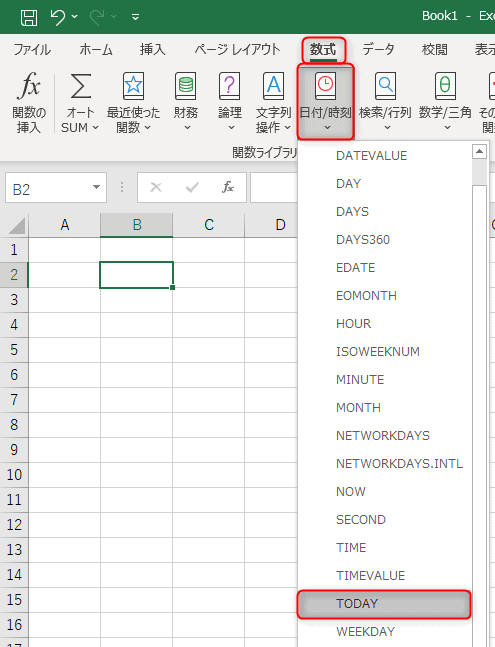This screenshot has width=495, height=647.
Task: Click the fx button beside formula bar
Action: point(228,188)
